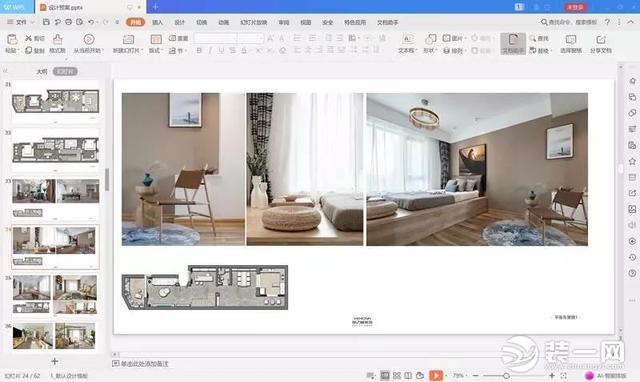Click the Undo arrow icon
The image size is (640, 382).
tap(91, 22)
